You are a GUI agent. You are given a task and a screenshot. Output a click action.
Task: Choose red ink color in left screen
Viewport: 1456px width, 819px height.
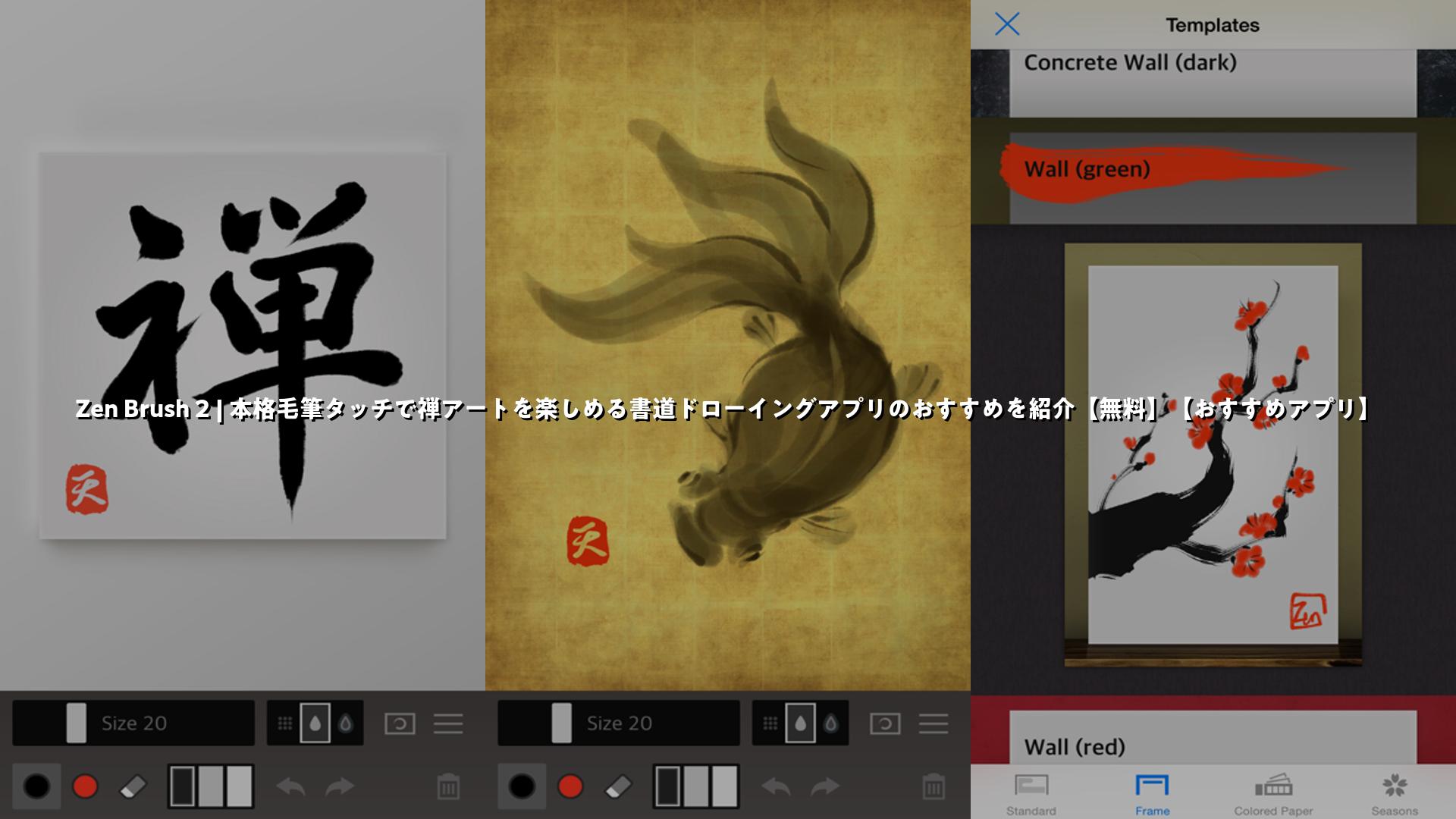tap(85, 786)
